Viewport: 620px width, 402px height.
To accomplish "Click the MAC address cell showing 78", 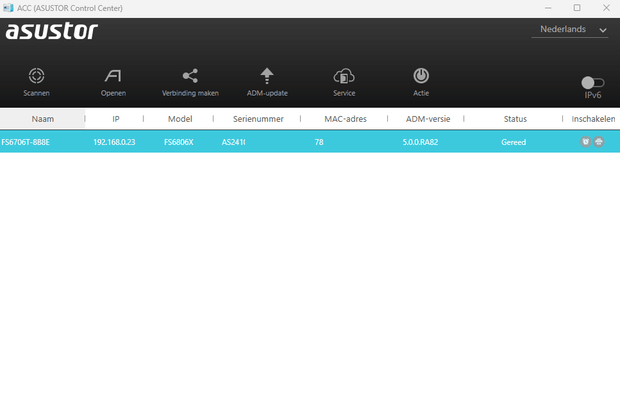I will 319,142.
